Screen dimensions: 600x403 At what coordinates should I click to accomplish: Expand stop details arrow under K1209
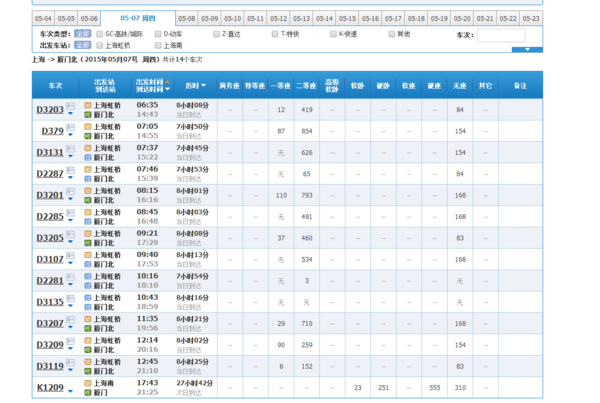tap(70, 390)
